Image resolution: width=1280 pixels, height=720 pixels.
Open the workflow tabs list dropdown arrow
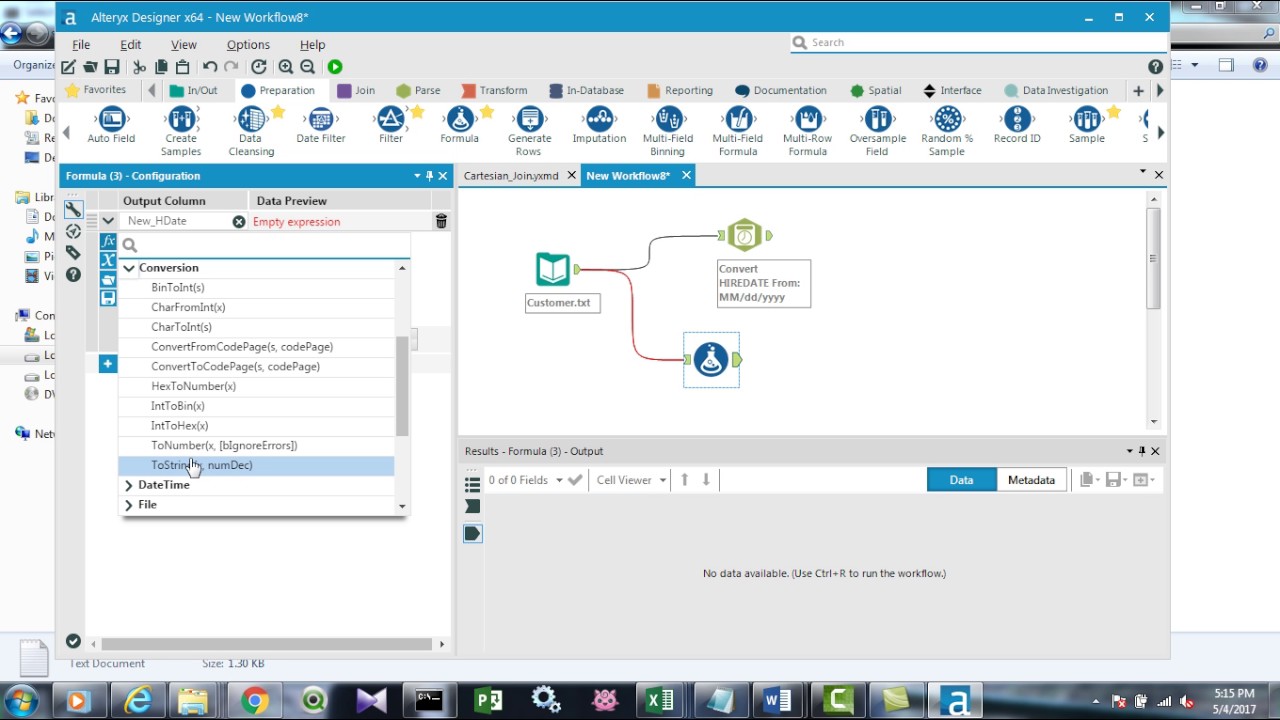(x=1143, y=172)
